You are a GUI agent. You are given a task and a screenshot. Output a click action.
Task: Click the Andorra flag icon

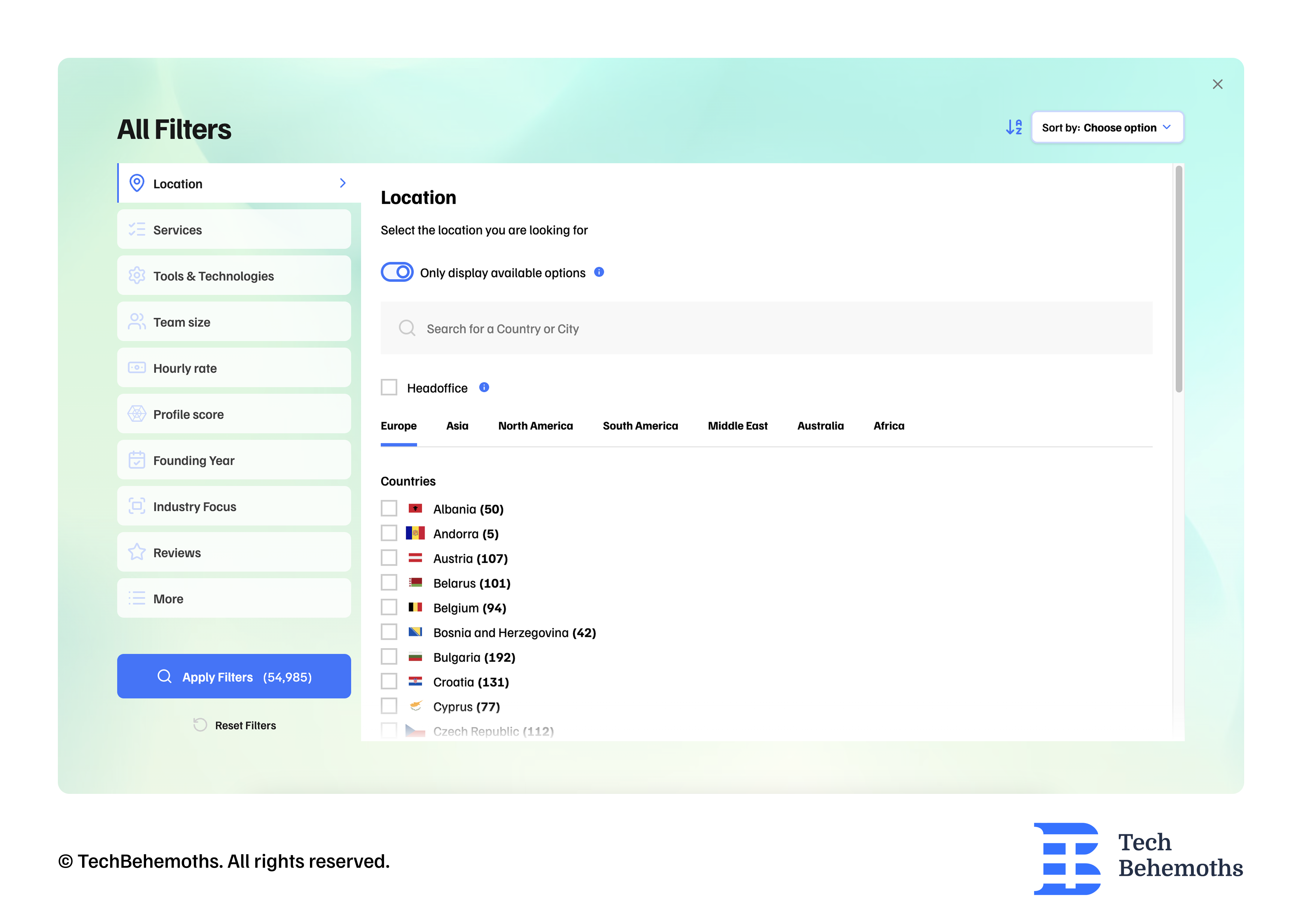pyautogui.click(x=416, y=533)
